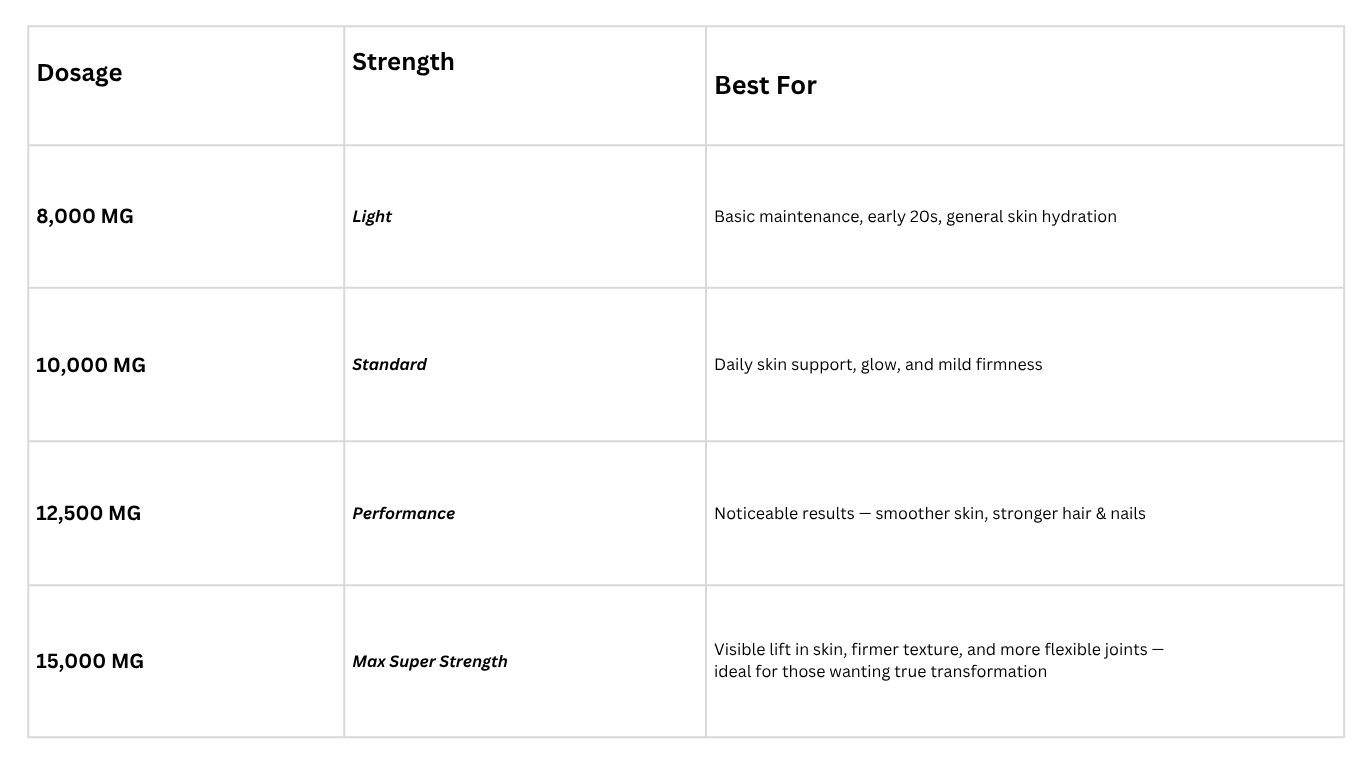Select the Daily skin support description
The height and width of the screenshot is (768, 1366).
click(878, 365)
